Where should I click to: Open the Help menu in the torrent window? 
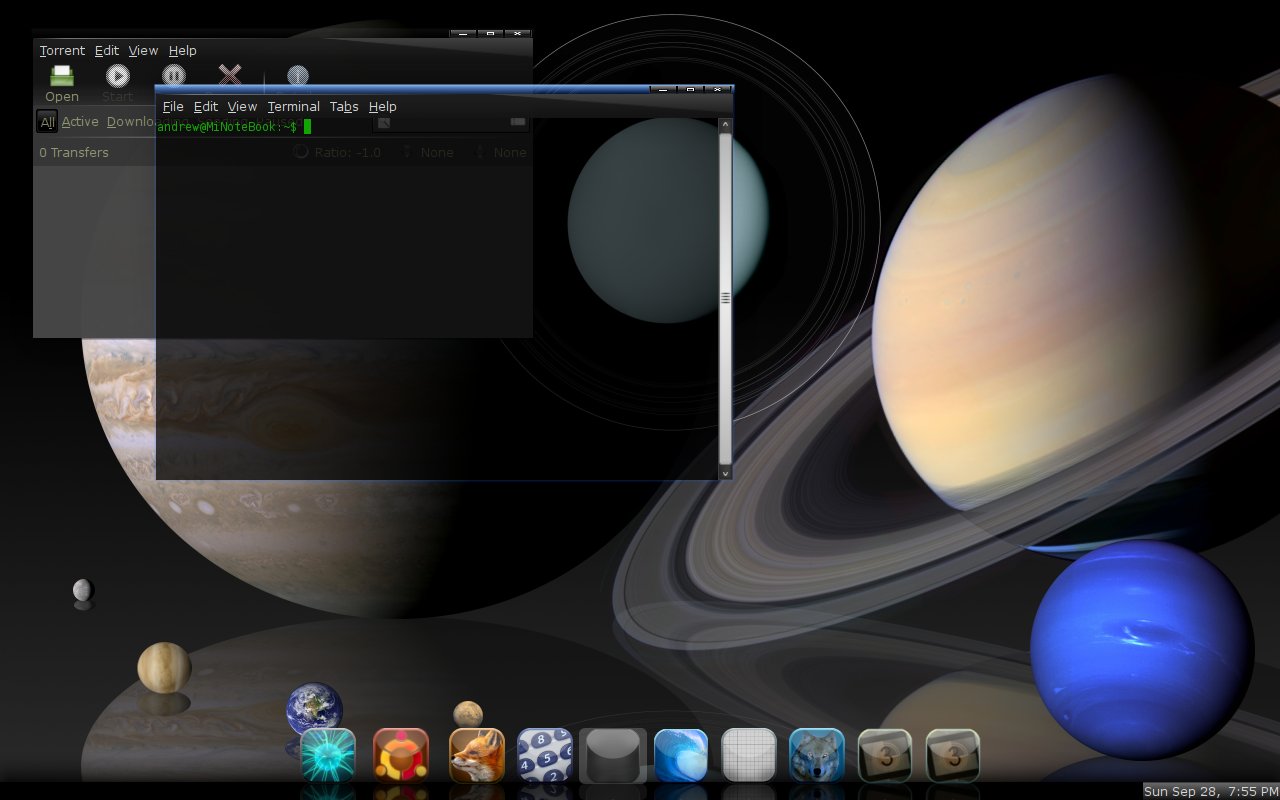point(182,50)
